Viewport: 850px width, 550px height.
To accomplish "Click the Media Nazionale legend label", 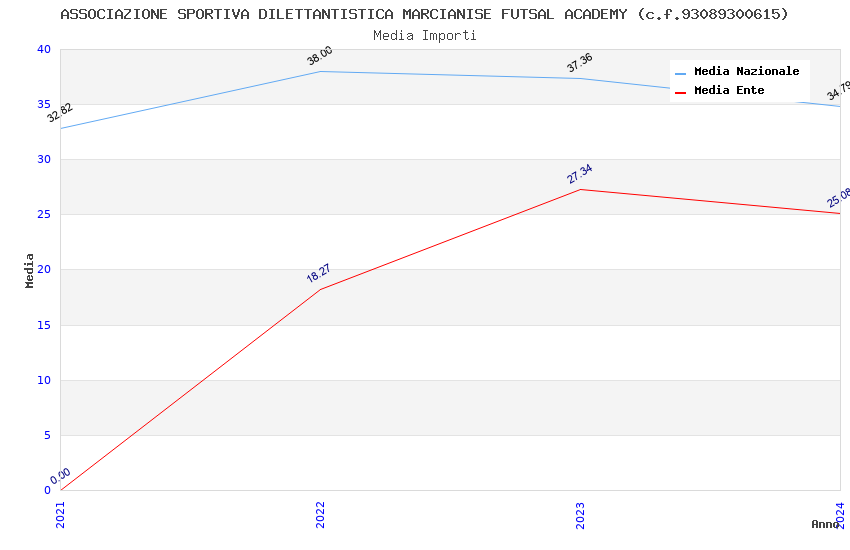I will point(746,72).
